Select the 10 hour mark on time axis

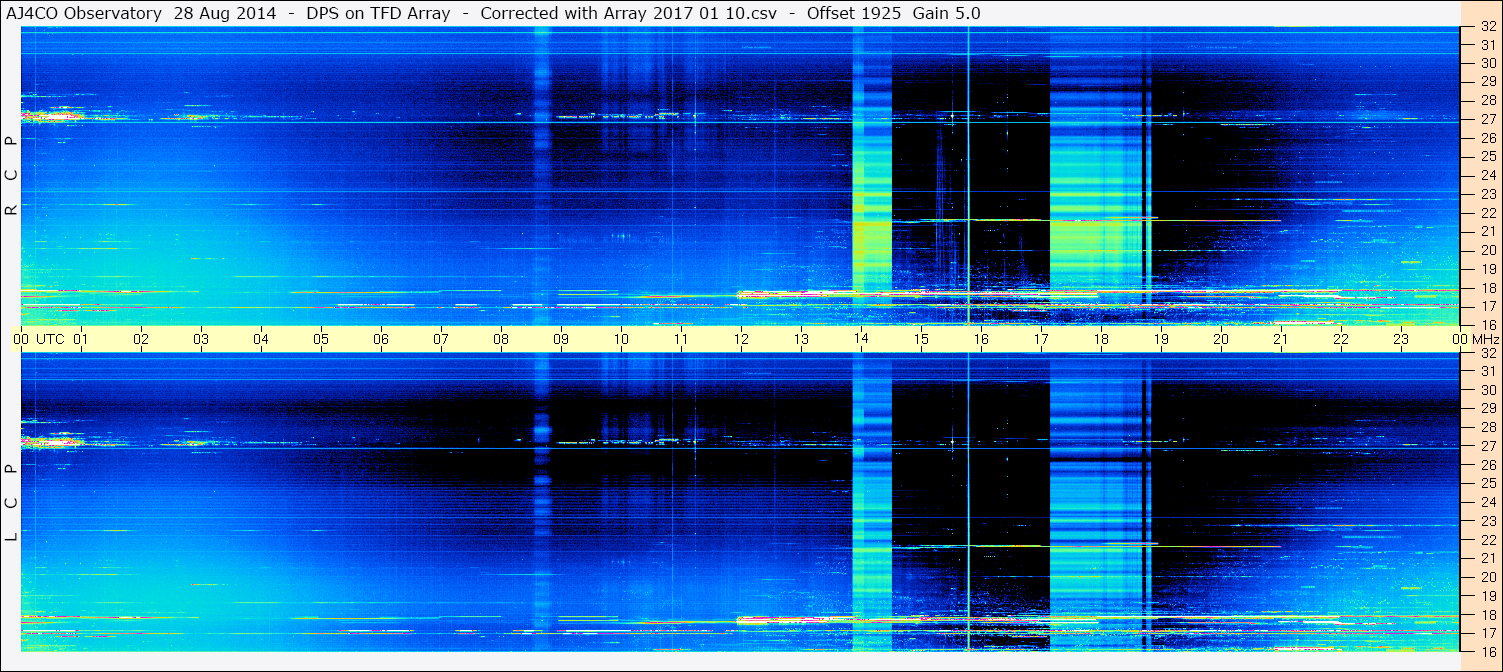pyautogui.click(x=621, y=339)
